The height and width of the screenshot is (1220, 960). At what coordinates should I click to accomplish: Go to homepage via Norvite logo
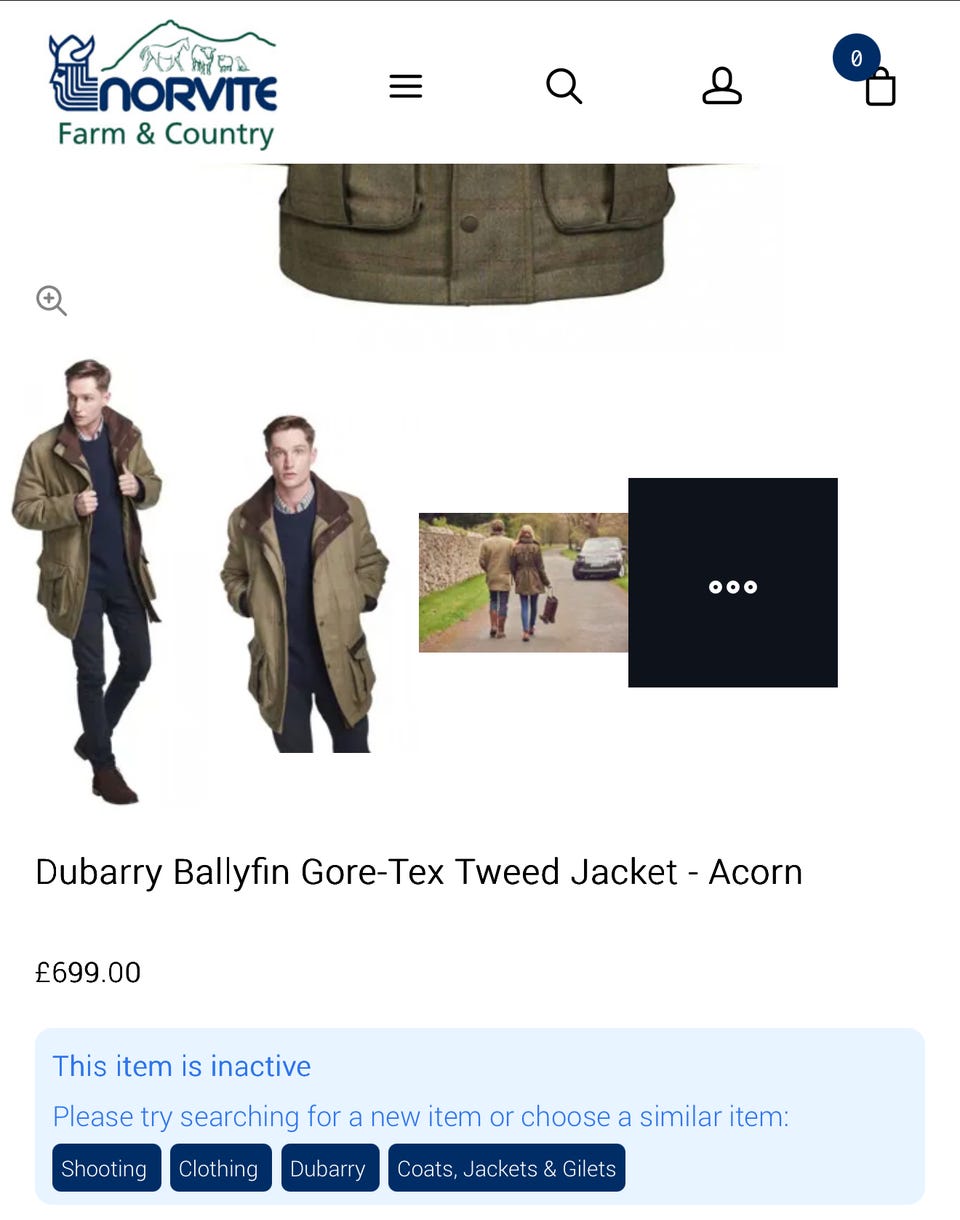point(164,84)
